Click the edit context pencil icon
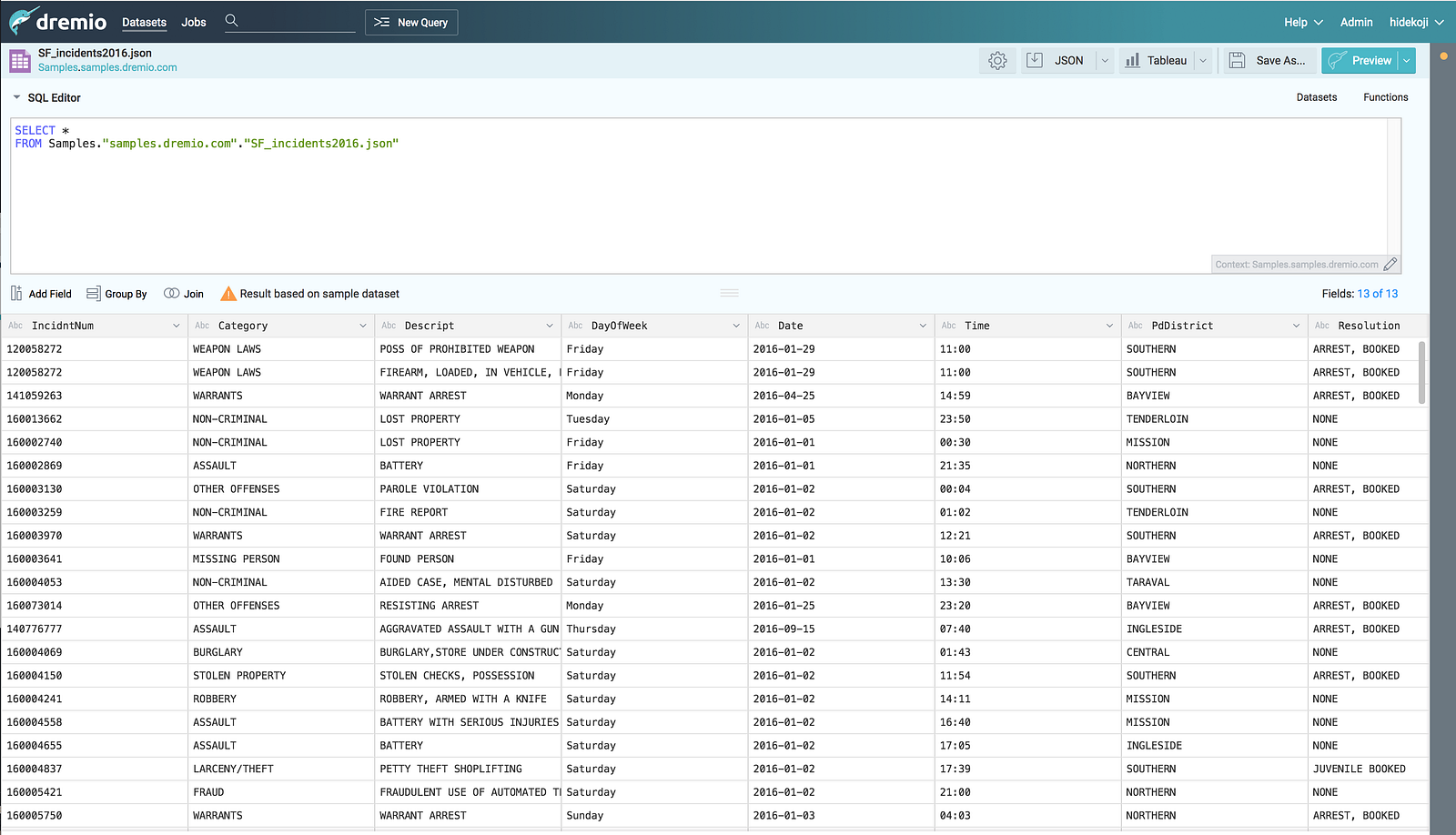1456x835 pixels. coord(1390,265)
